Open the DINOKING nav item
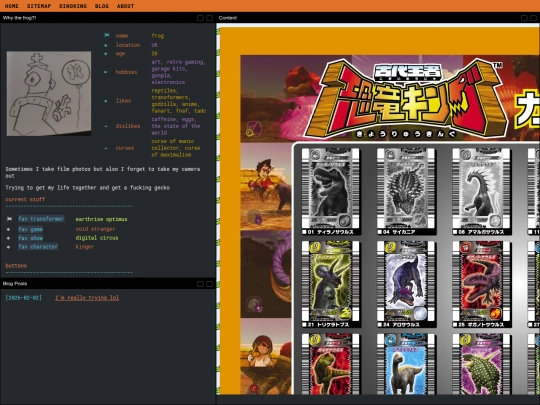This screenshot has height=405, width=540. tap(73, 6)
